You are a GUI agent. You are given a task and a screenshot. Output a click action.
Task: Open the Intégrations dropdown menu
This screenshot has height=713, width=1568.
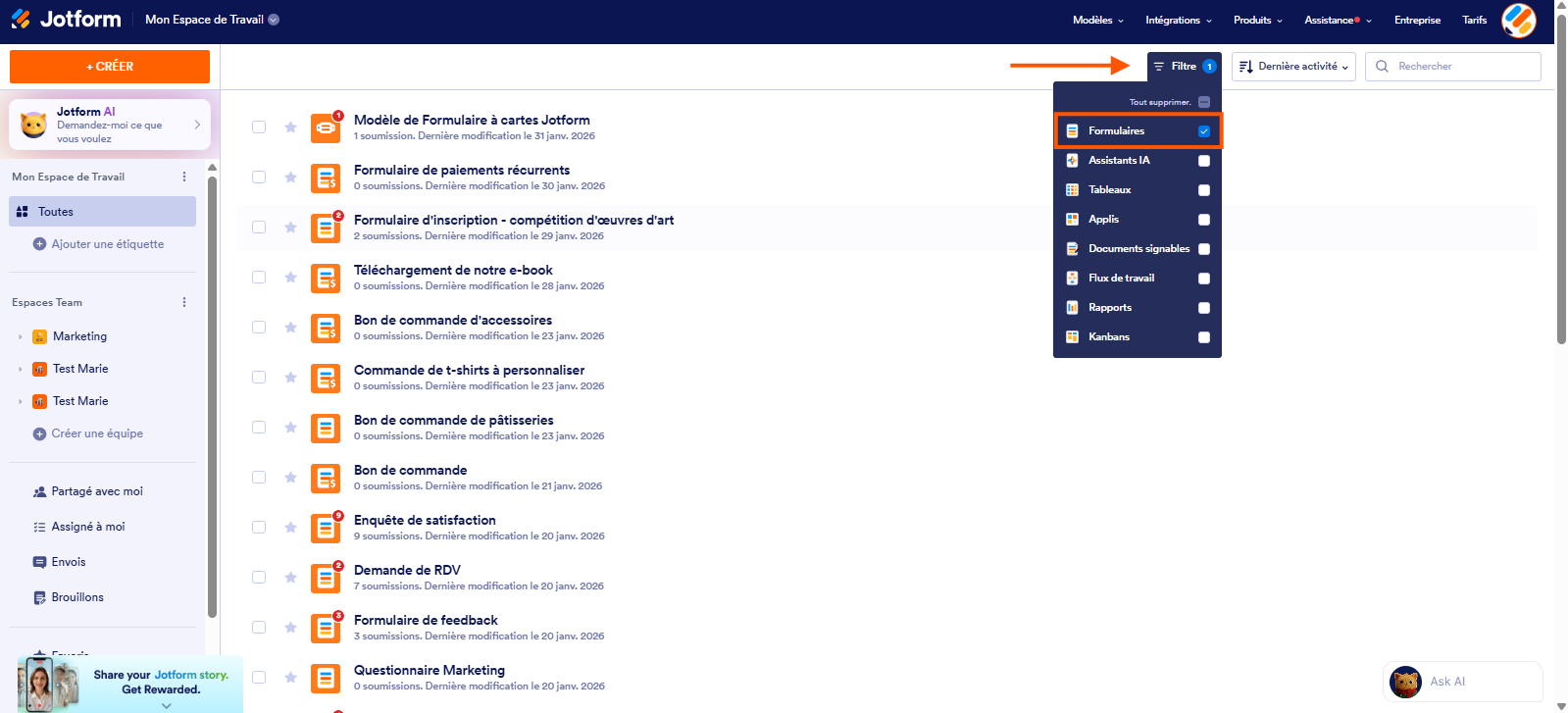(1179, 20)
